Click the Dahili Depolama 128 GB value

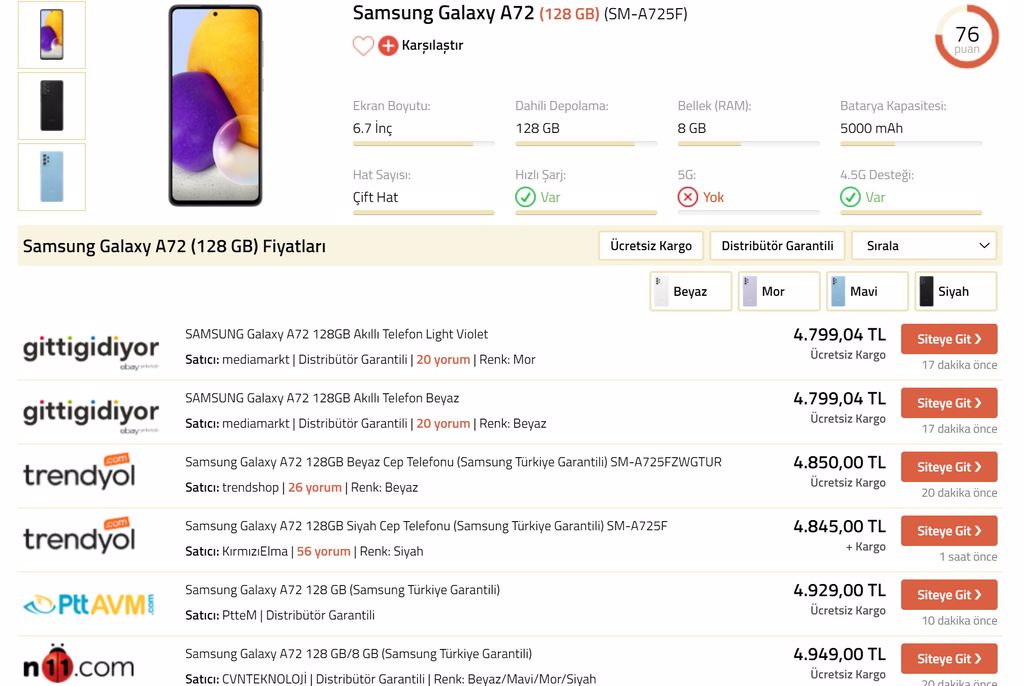pyautogui.click(x=537, y=129)
